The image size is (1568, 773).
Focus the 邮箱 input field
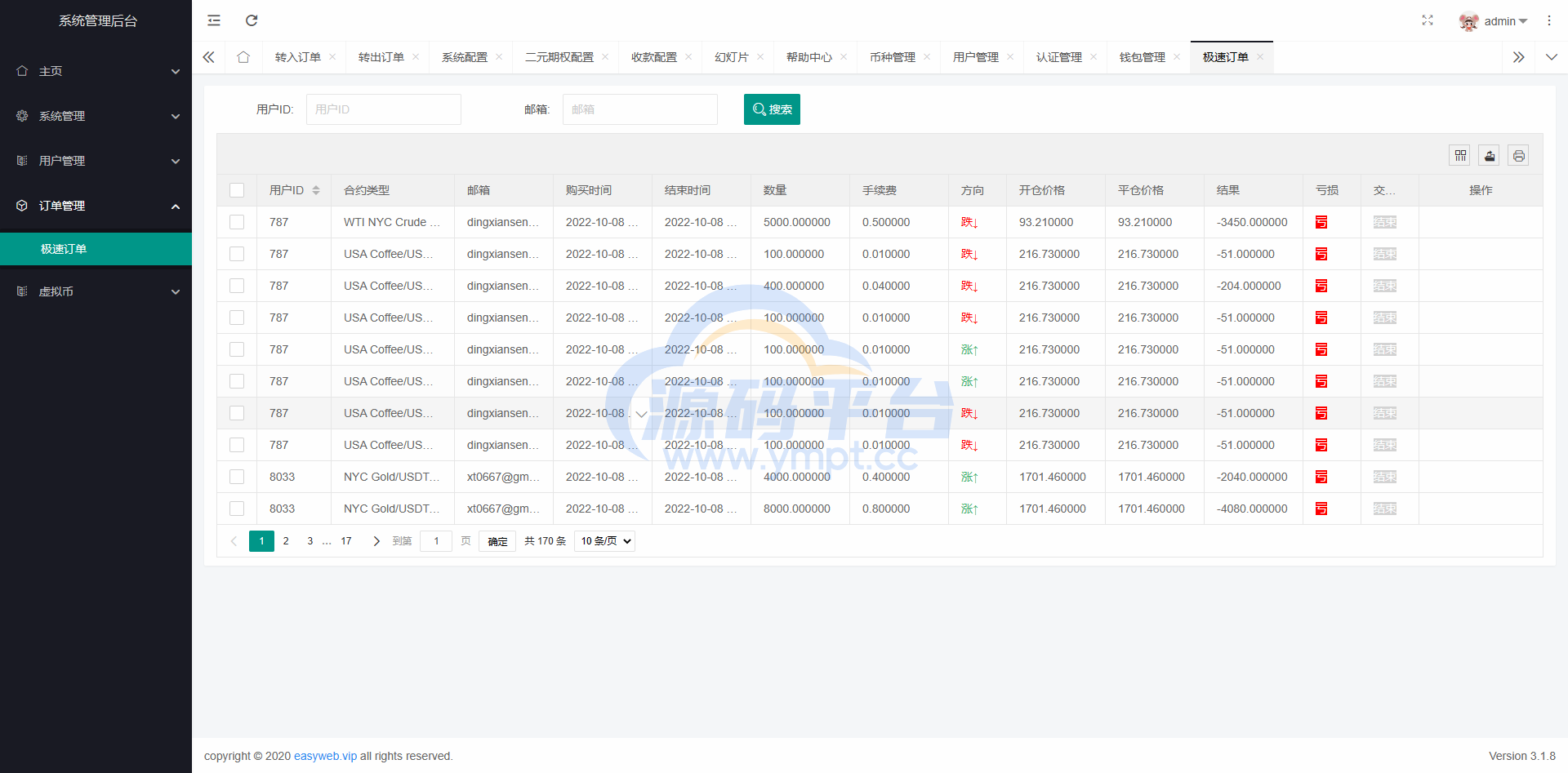click(x=640, y=109)
